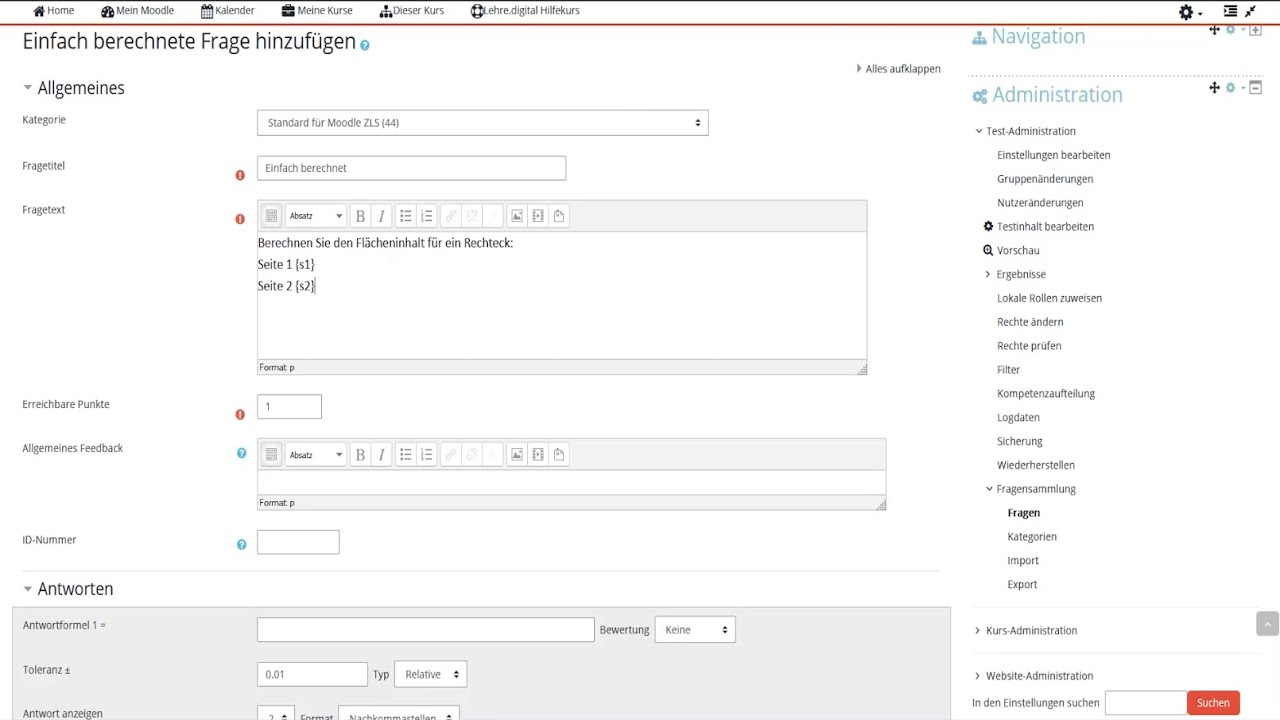Screen dimensions: 1280x720
Task: Insert numbered list in Allgemeines Feedback editor
Action: click(x=427, y=455)
